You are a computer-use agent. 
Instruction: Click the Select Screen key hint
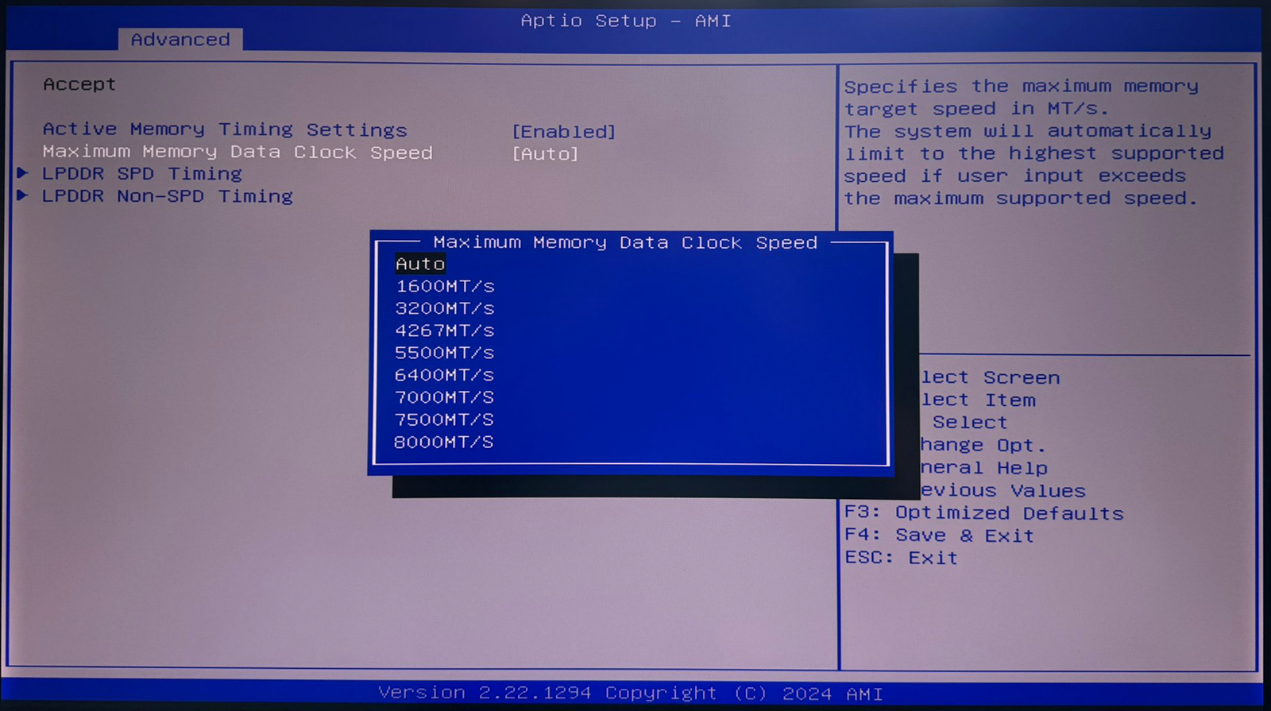tap(989, 377)
